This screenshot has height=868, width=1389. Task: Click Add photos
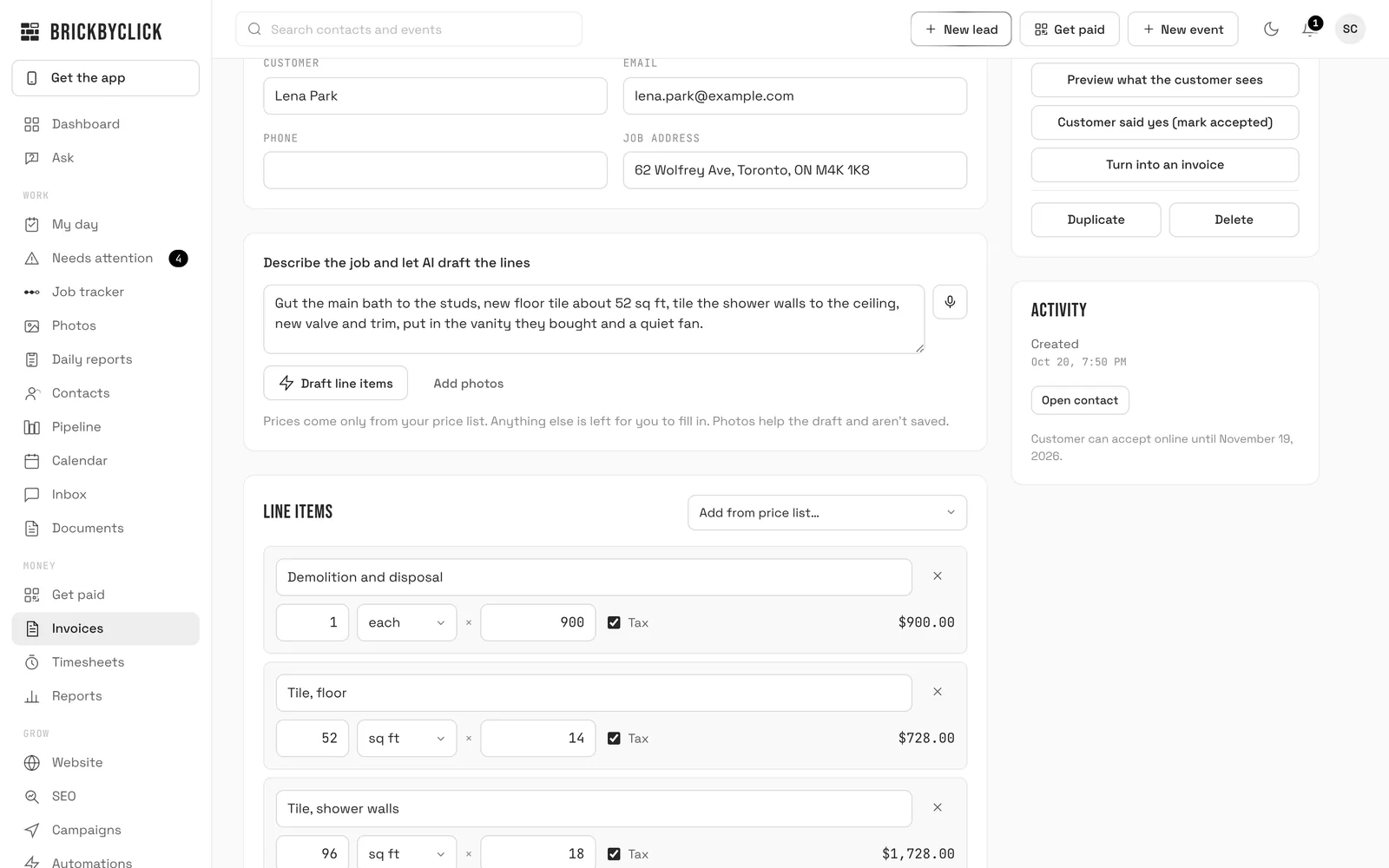click(x=469, y=383)
